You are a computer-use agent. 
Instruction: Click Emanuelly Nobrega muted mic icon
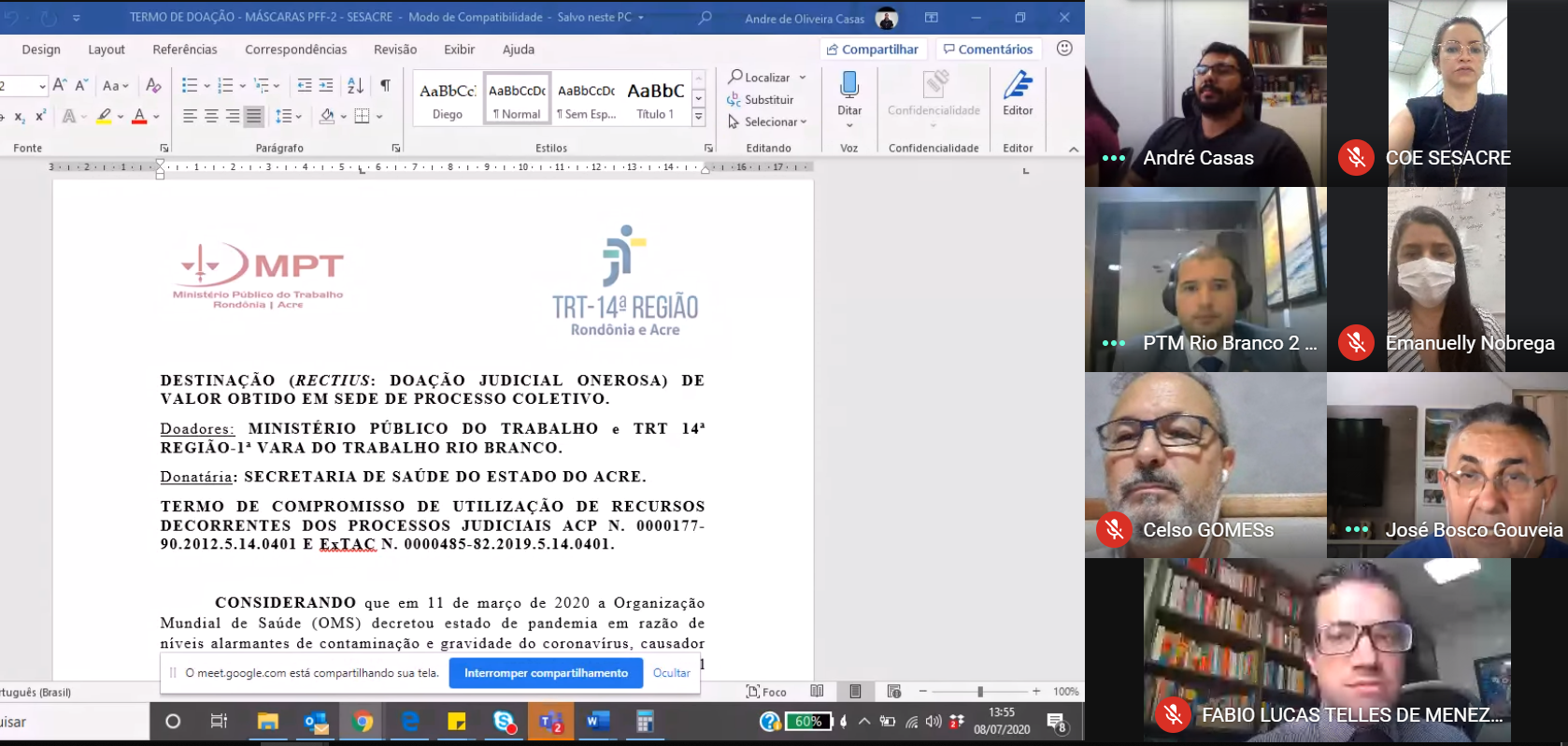(1356, 343)
